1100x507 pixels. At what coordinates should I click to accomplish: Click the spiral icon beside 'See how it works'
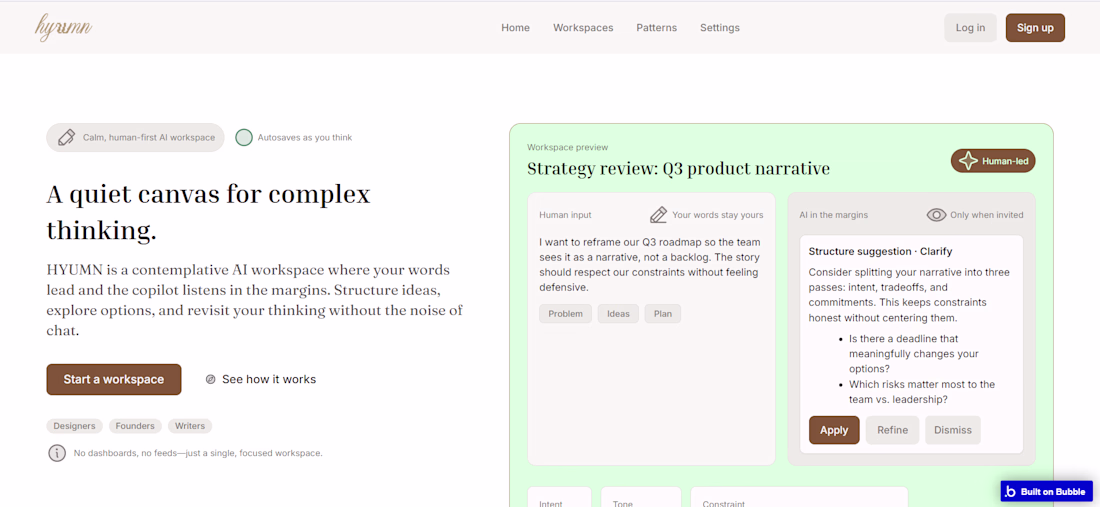211,380
